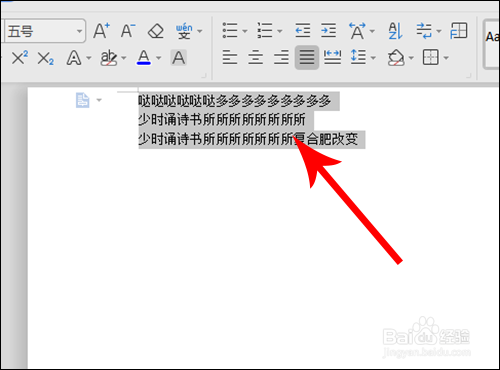
Task: Align text left
Action: coord(230,58)
